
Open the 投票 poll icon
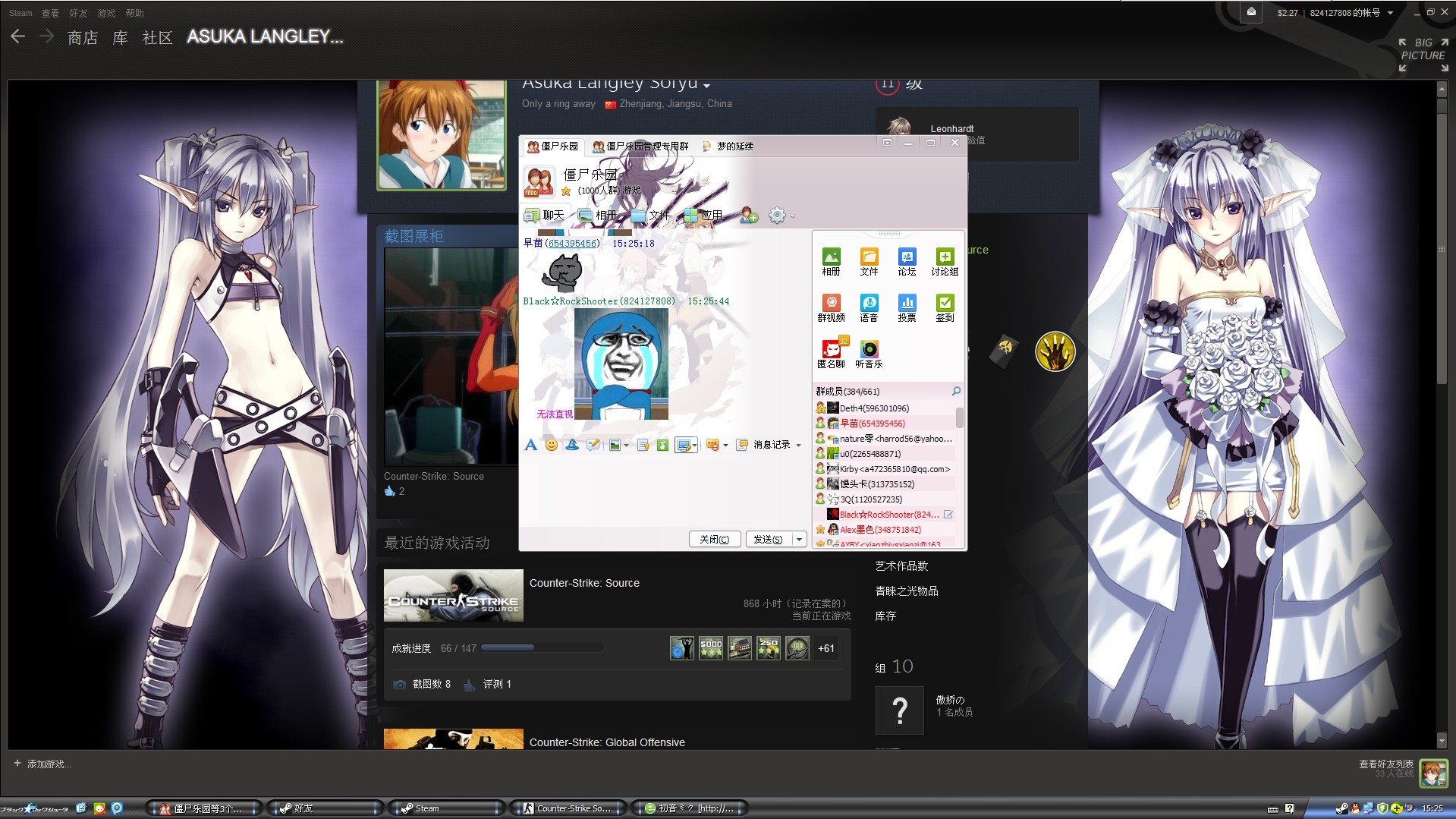(907, 308)
